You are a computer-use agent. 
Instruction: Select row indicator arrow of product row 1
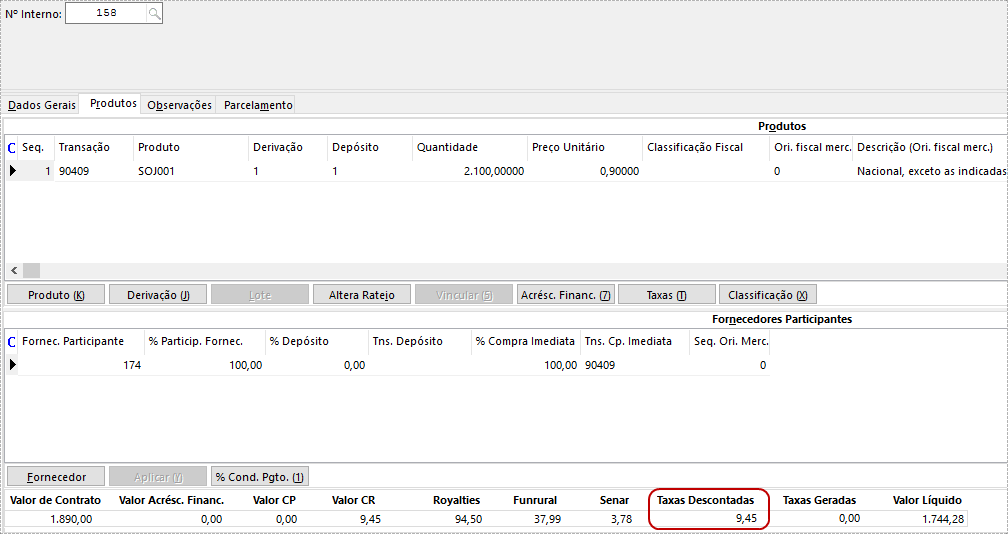pos(13,172)
